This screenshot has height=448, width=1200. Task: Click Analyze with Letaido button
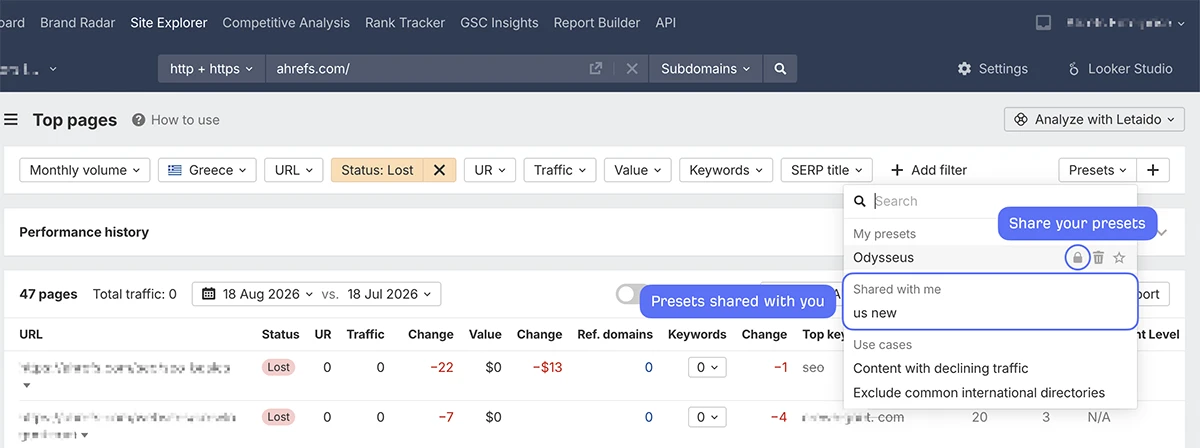tap(1094, 119)
